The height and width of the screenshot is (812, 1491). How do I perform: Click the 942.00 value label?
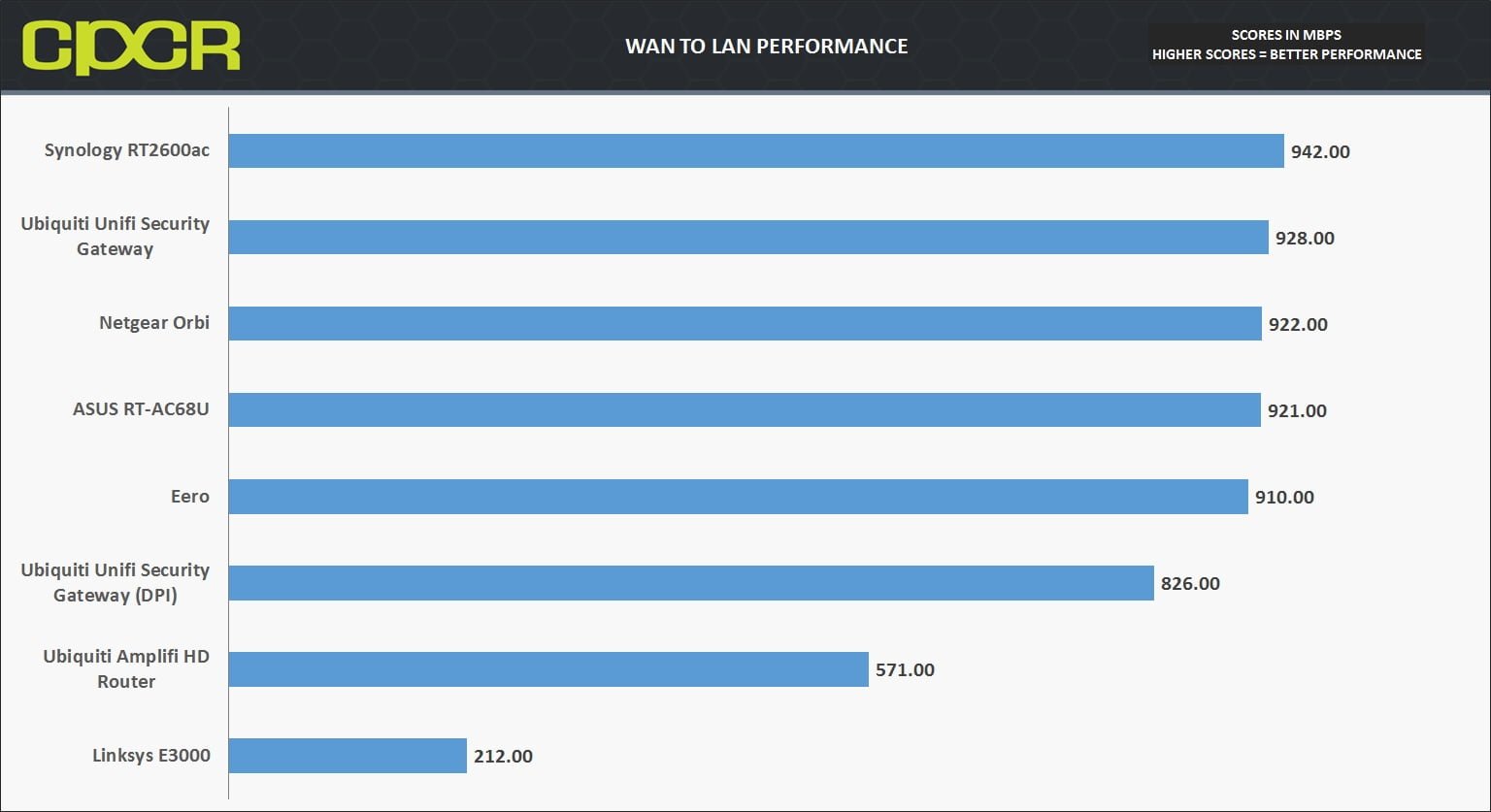pos(1320,151)
